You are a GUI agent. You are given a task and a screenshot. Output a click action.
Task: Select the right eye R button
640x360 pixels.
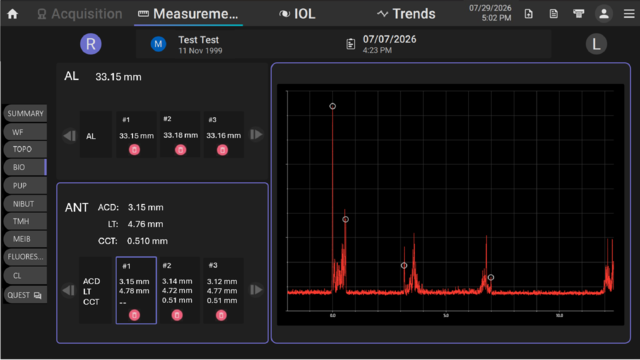click(x=91, y=44)
